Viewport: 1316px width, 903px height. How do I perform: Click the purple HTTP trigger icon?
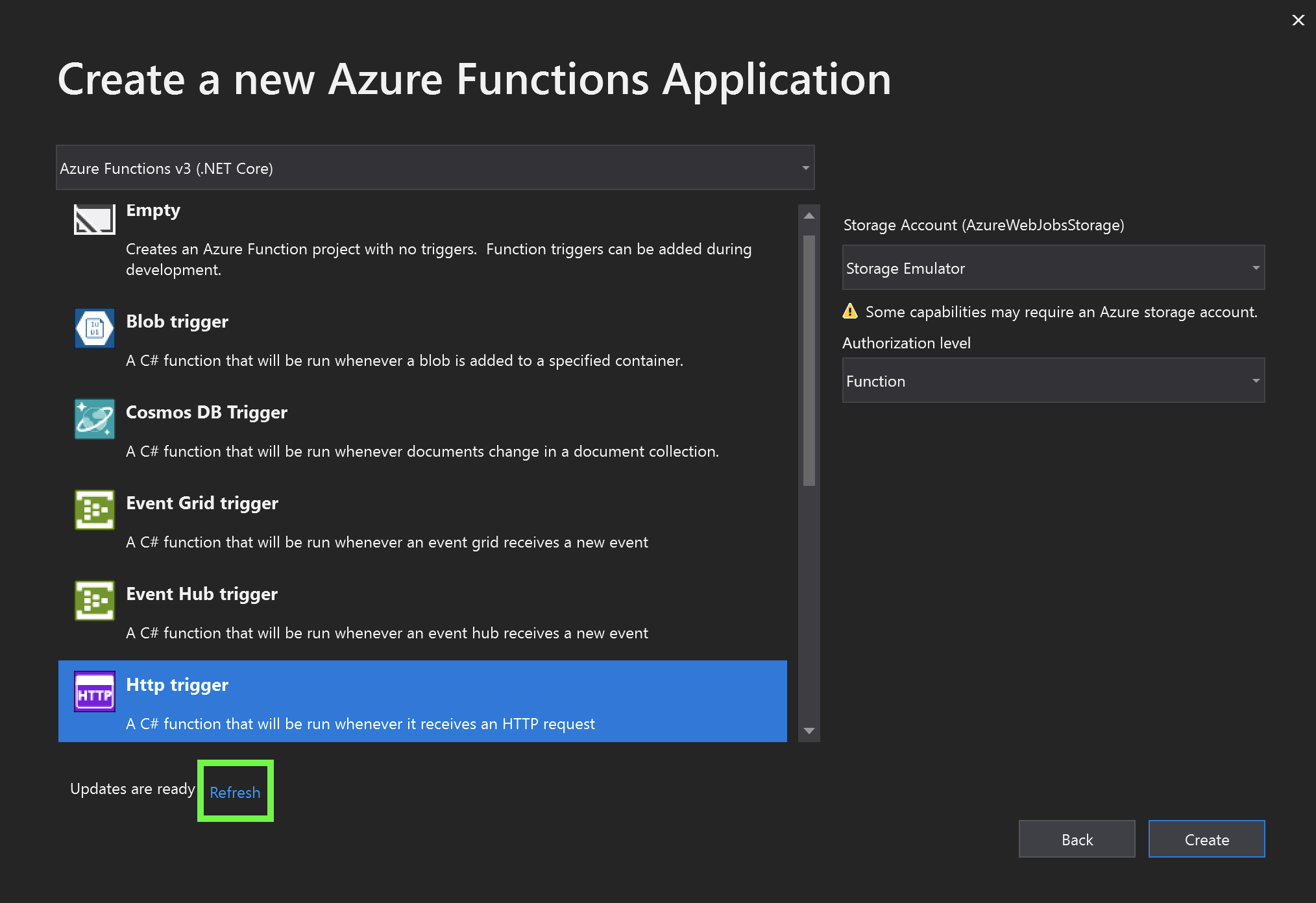(x=94, y=692)
